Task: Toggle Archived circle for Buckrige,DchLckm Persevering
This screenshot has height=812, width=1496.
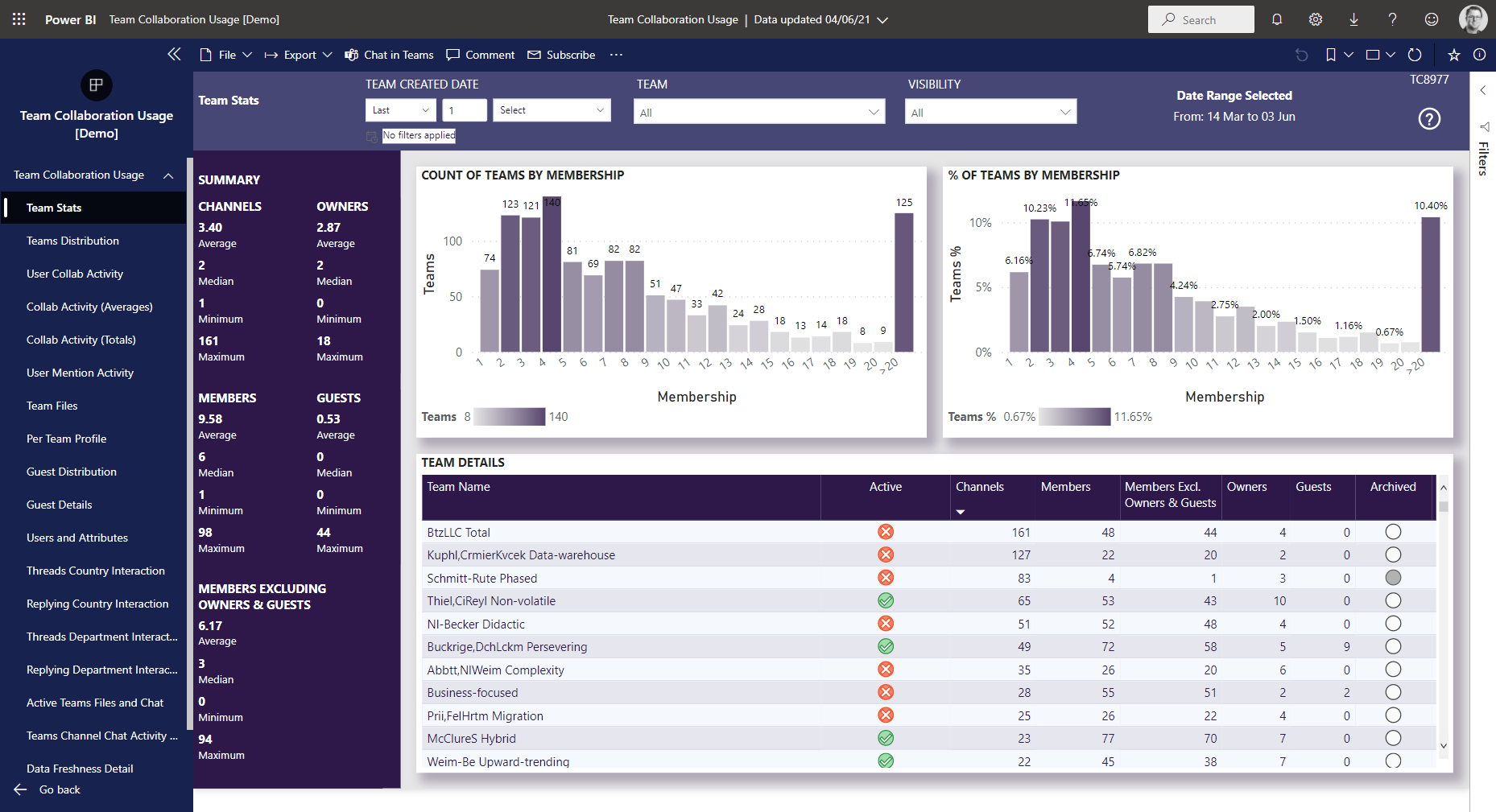Action: click(x=1394, y=646)
